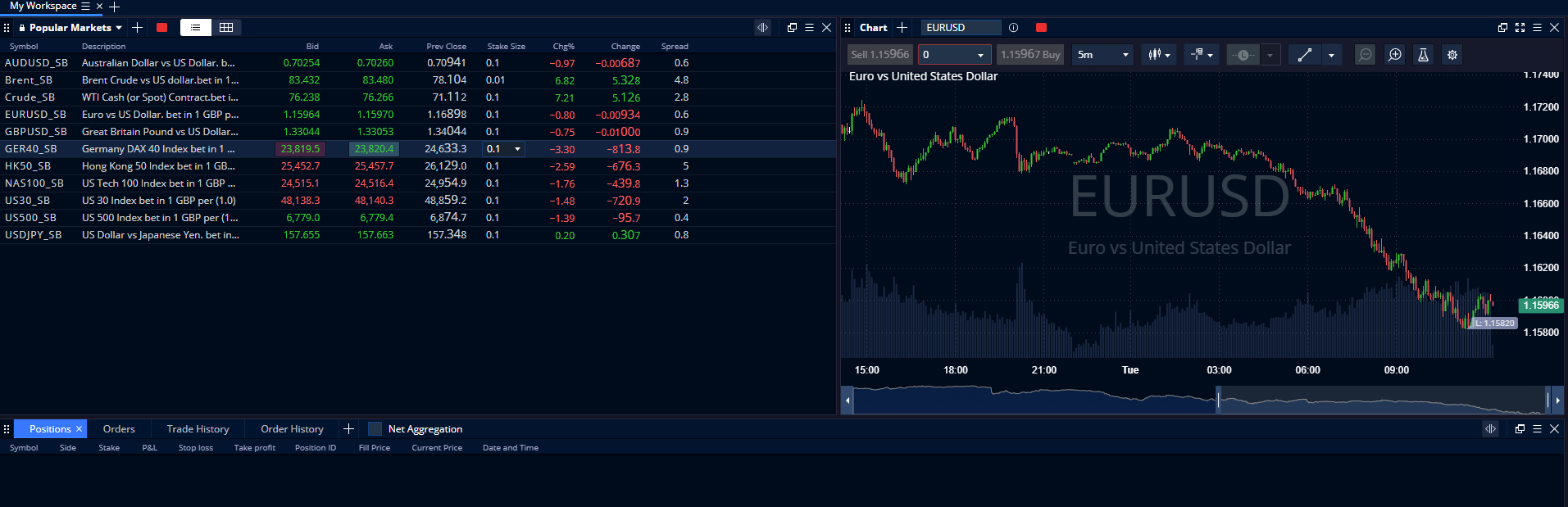This screenshot has width=1568, height=507.
Task: Expand the Popular Markets watchlist dropdown
Action: pos(119,28)
